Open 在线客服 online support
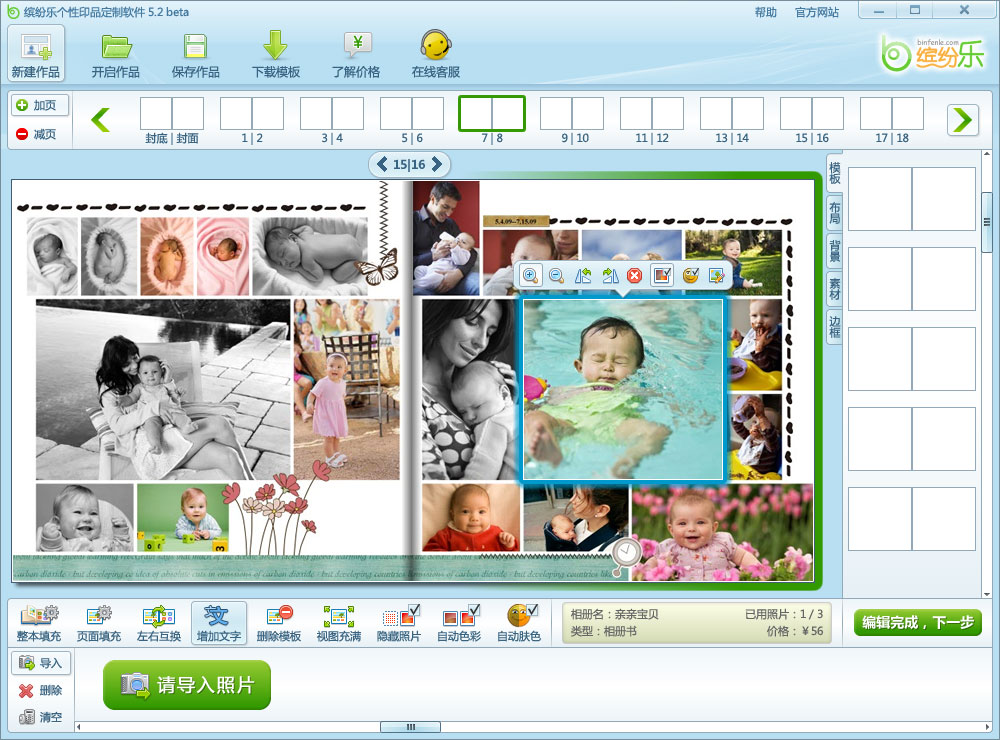 (x=436, y=55)
